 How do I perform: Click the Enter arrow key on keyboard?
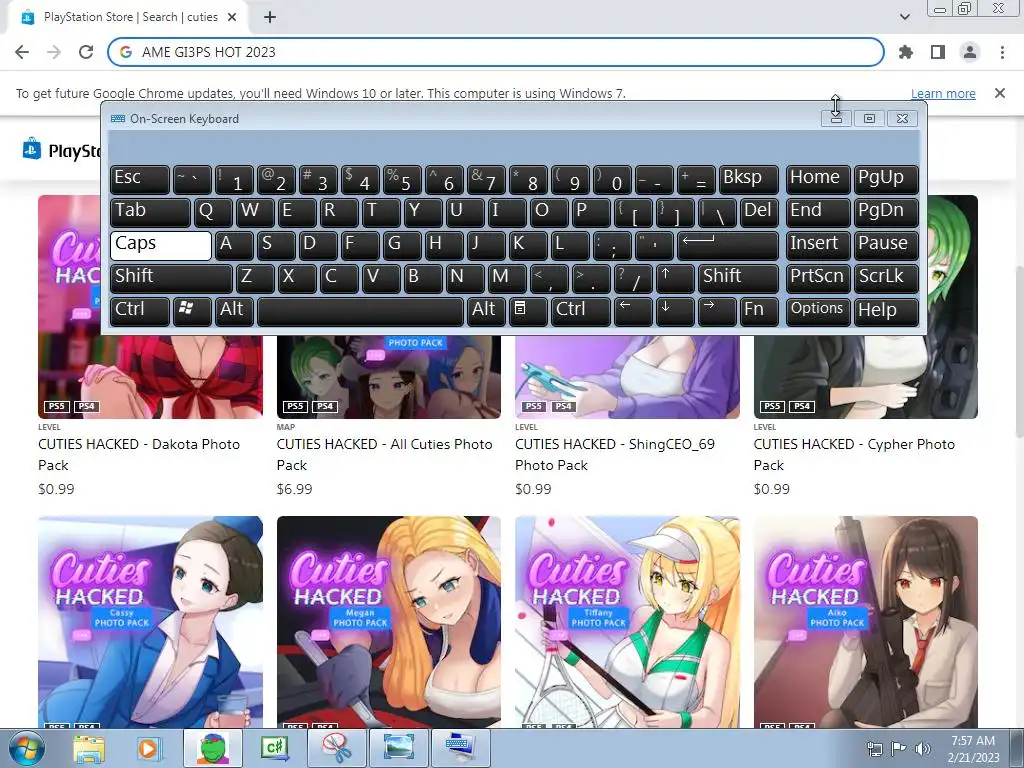pos(728,246)
